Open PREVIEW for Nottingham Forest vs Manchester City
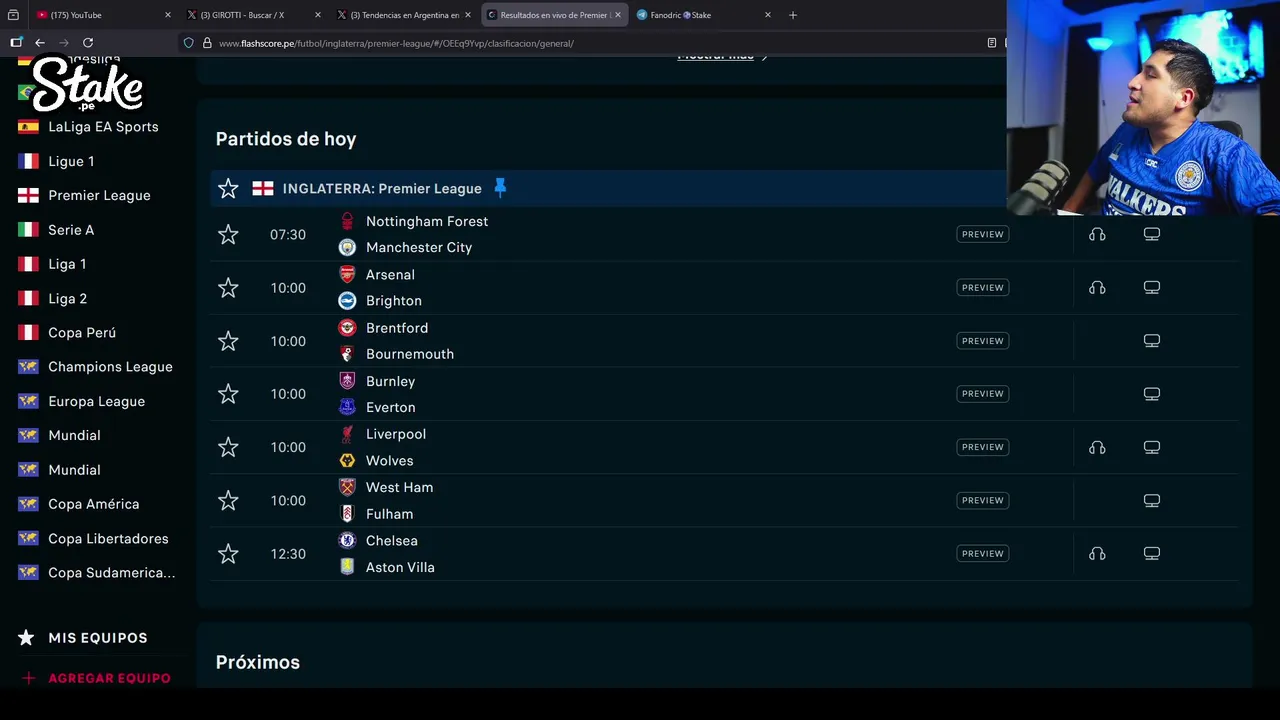 point(982,234)
